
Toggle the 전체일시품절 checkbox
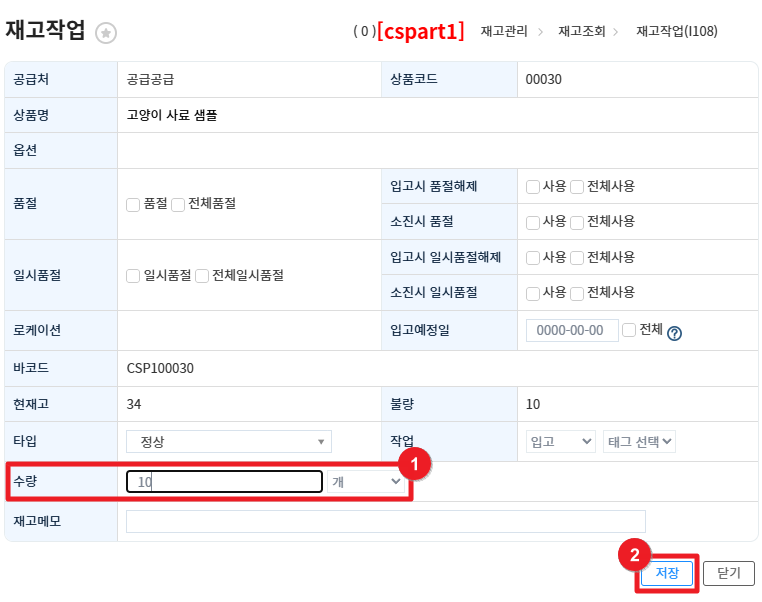click(x=202, y=276)
